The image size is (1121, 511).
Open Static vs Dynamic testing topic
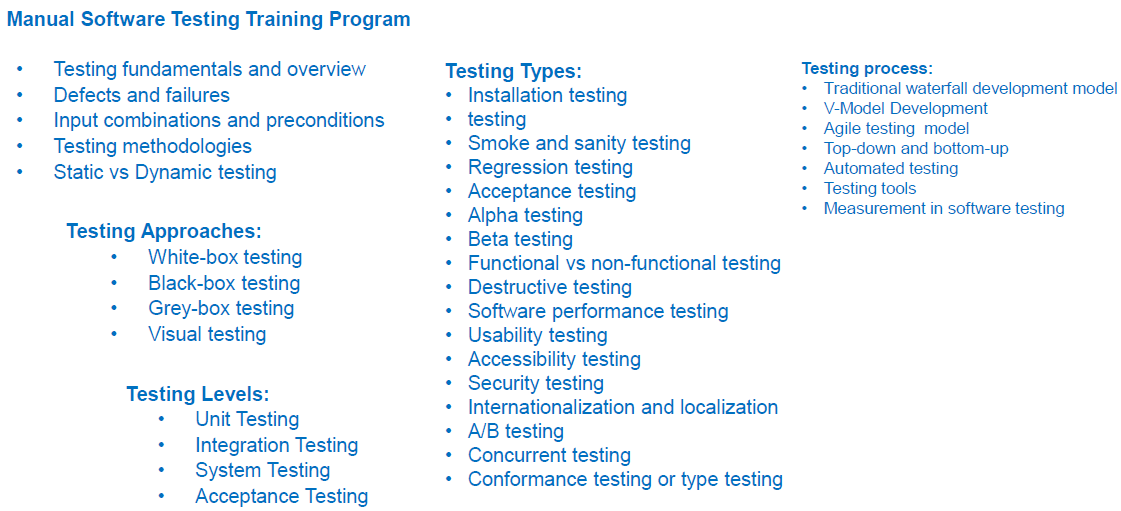[165, 172]
